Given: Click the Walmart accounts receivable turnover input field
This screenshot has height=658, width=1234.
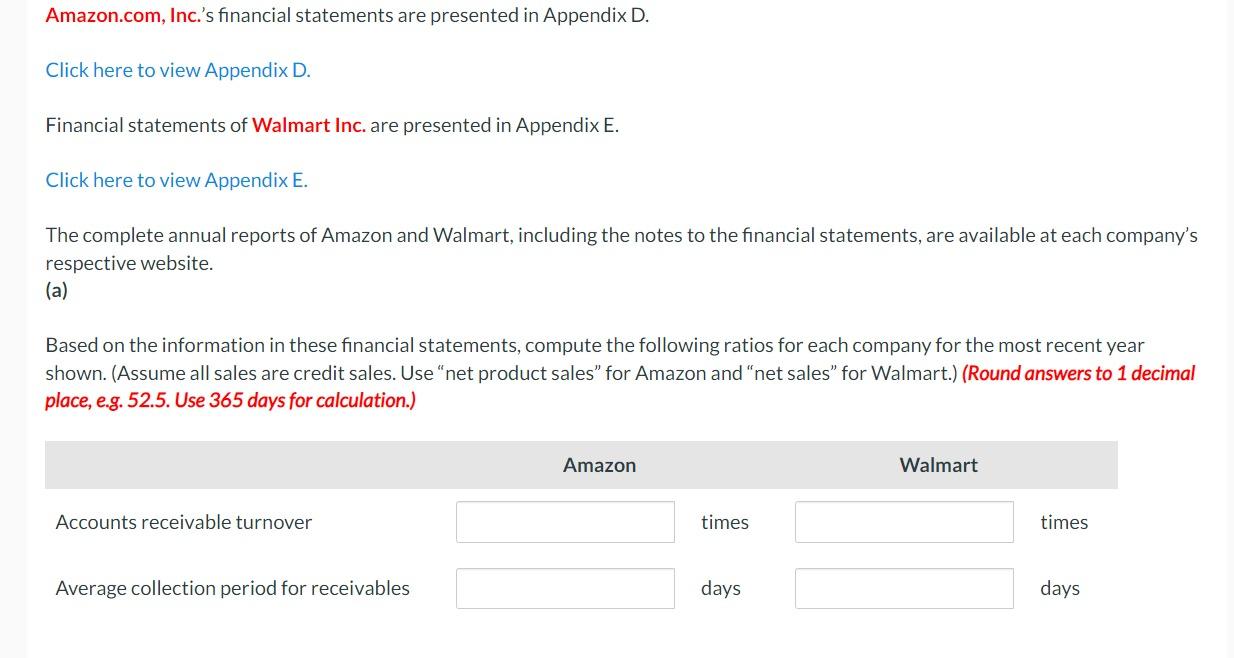Looking at the screenshot, I should click(x=903, y=521).
